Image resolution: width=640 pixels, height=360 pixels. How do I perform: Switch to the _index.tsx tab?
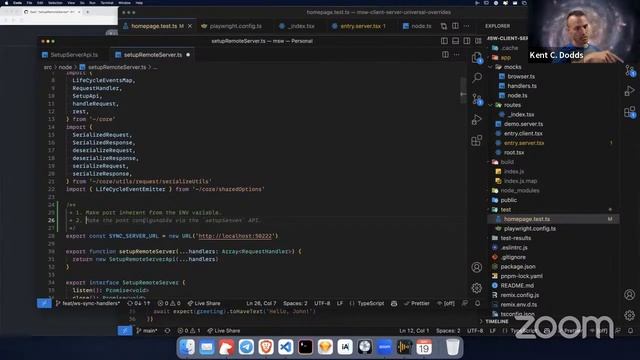click(297, 26)
